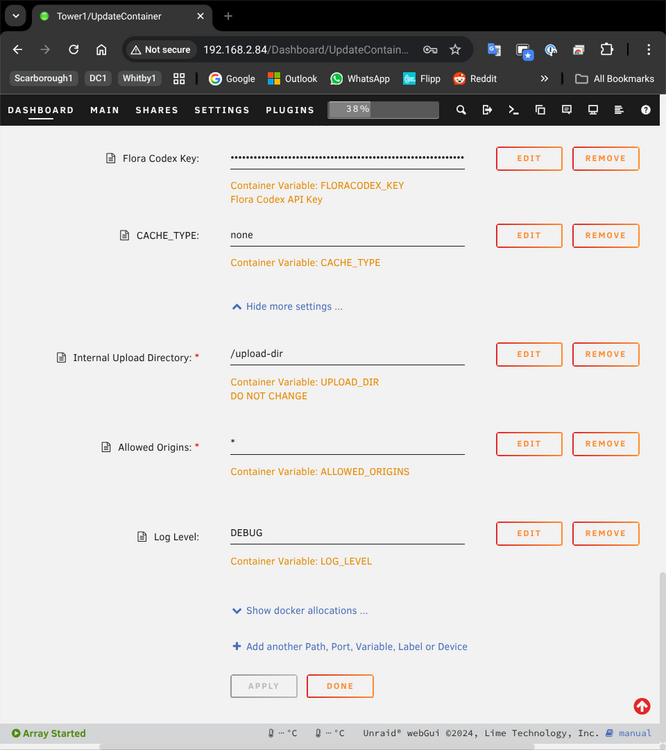Go to browser home page icon
This screenshot has width=666, height=750.
coord(101,49)
